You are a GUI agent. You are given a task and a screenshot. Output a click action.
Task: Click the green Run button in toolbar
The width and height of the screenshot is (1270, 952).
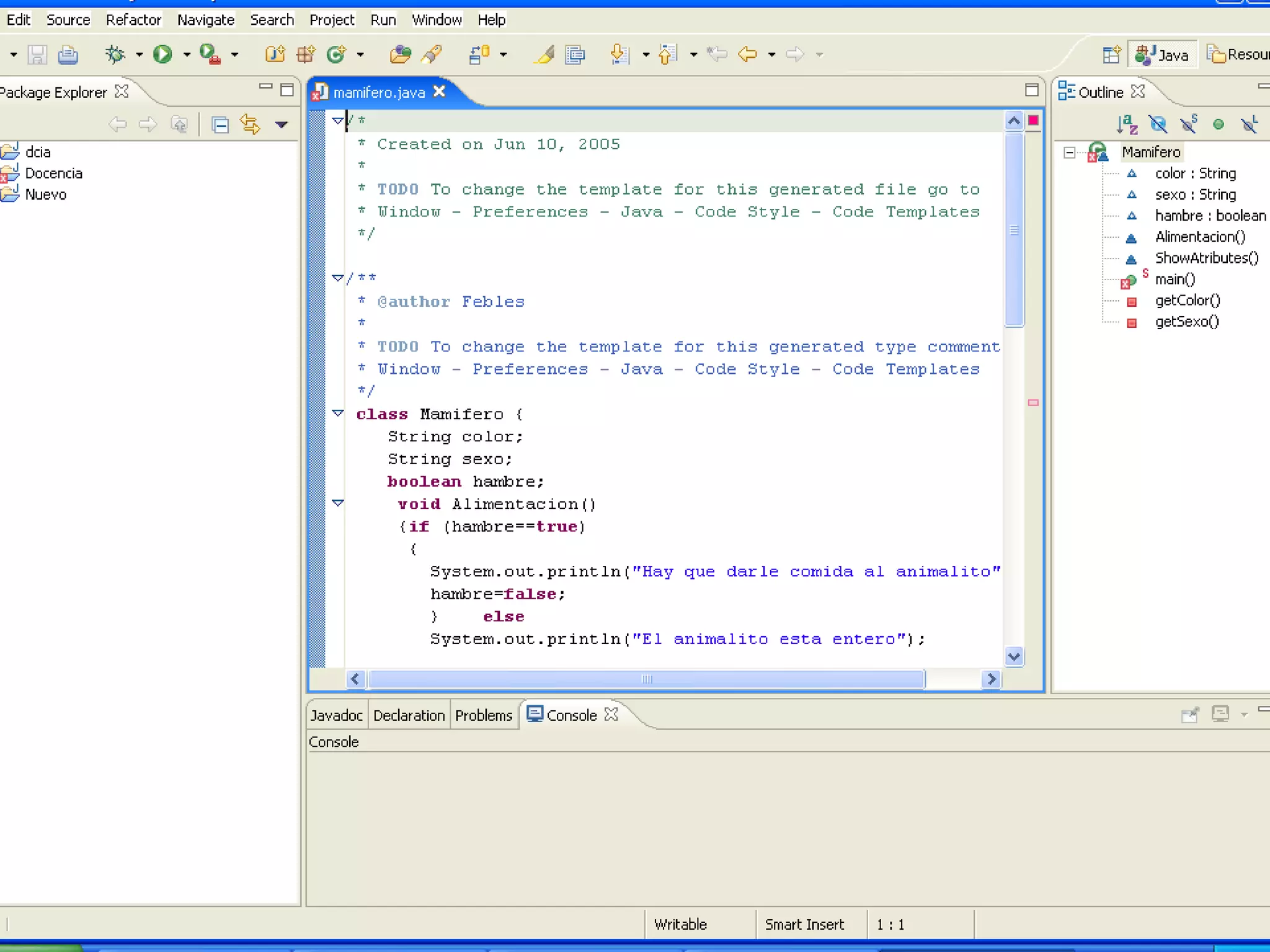pos(162,55)
